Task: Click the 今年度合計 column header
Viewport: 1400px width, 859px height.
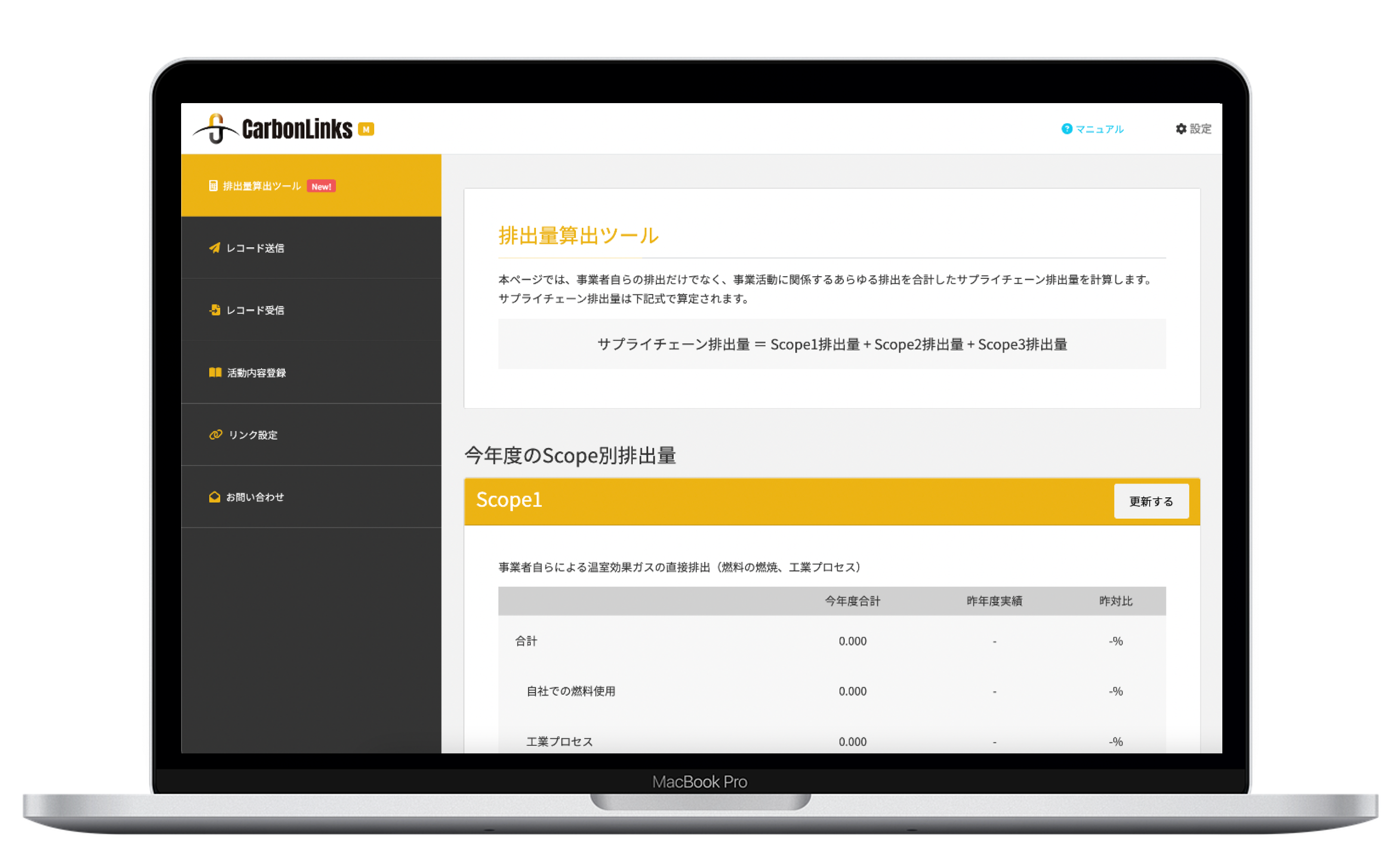Action: pyautogui.click(x=852, y=600)
